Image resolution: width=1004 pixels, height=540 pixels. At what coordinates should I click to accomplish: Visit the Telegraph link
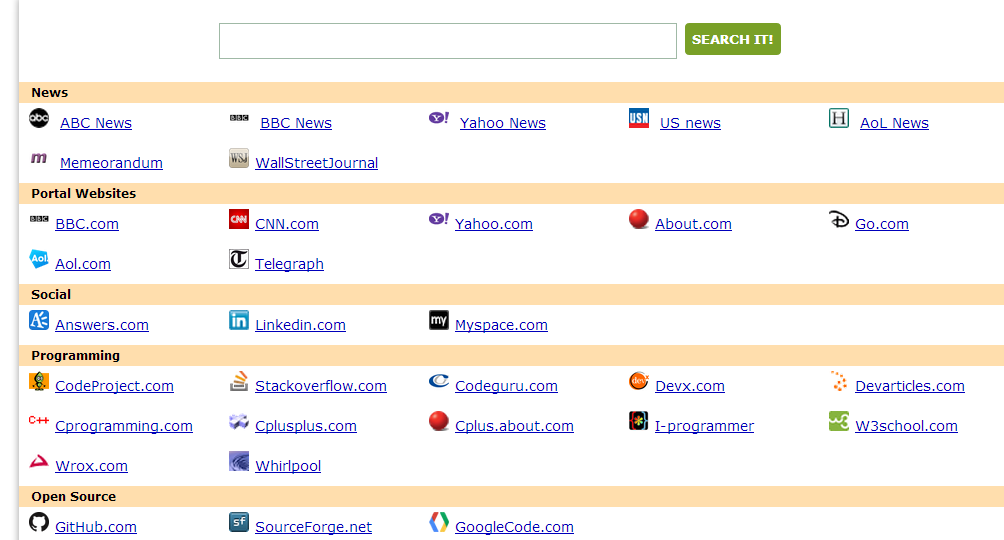click(x=289, y=264)
